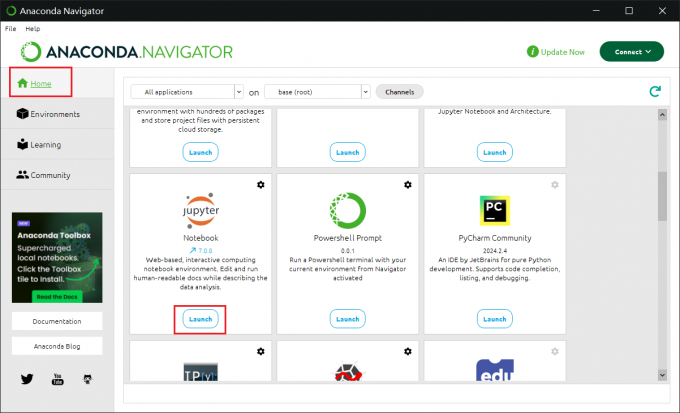Open the Anaconda Blog button
Screen dimensions: 680x413
[57, 346]
